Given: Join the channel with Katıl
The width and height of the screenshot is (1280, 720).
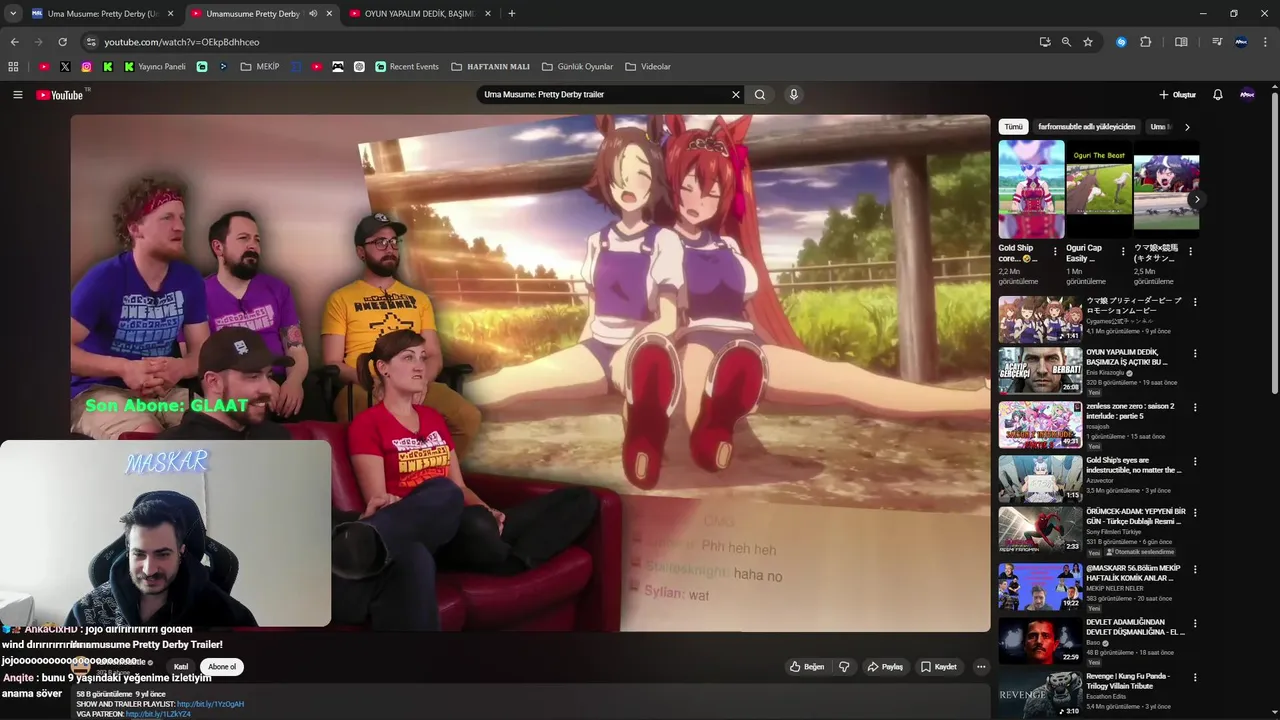Looking at the screenshot, I should (x=181, y=667).
